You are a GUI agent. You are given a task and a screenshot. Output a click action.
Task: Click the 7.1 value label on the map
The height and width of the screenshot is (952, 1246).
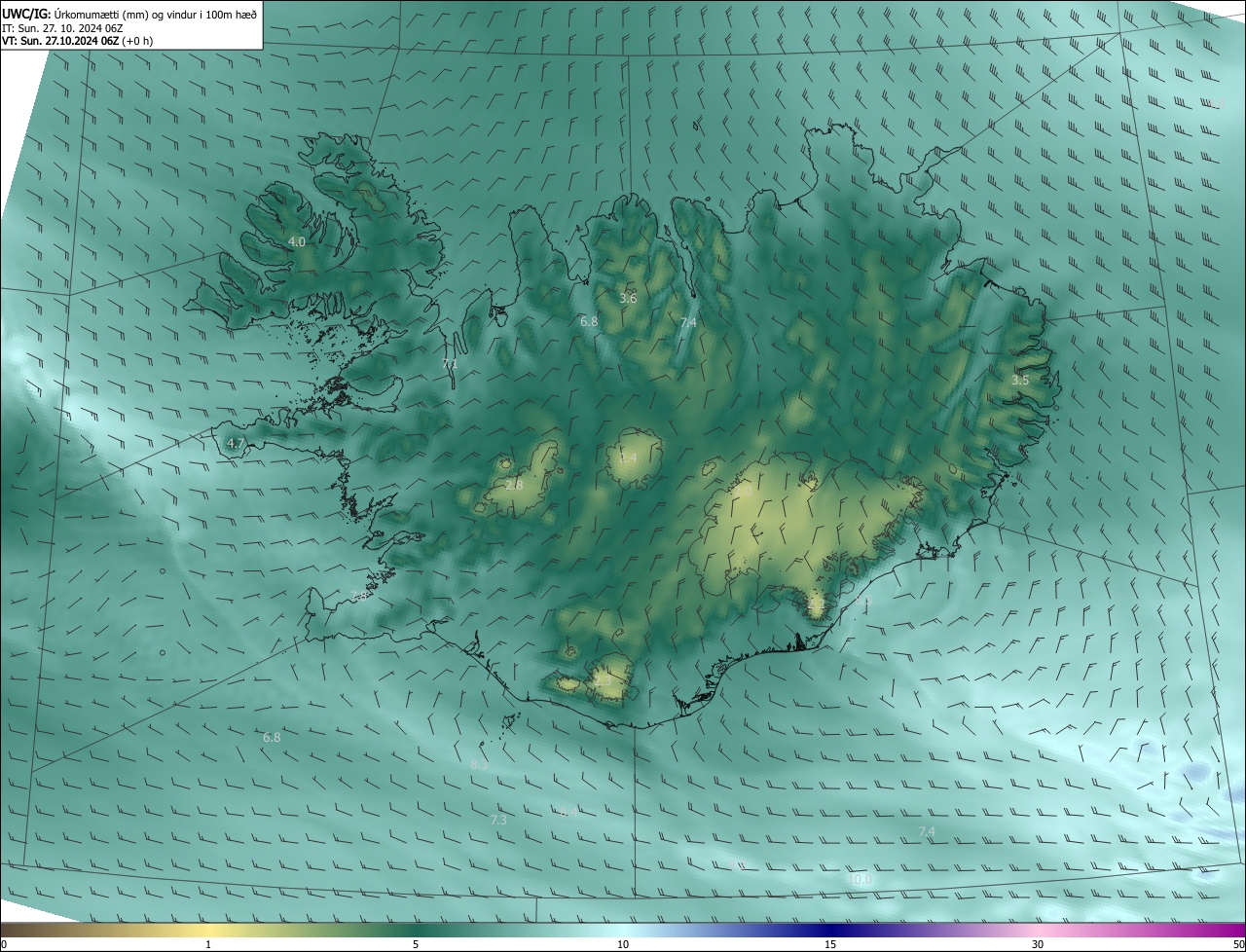tap(450, 363)
